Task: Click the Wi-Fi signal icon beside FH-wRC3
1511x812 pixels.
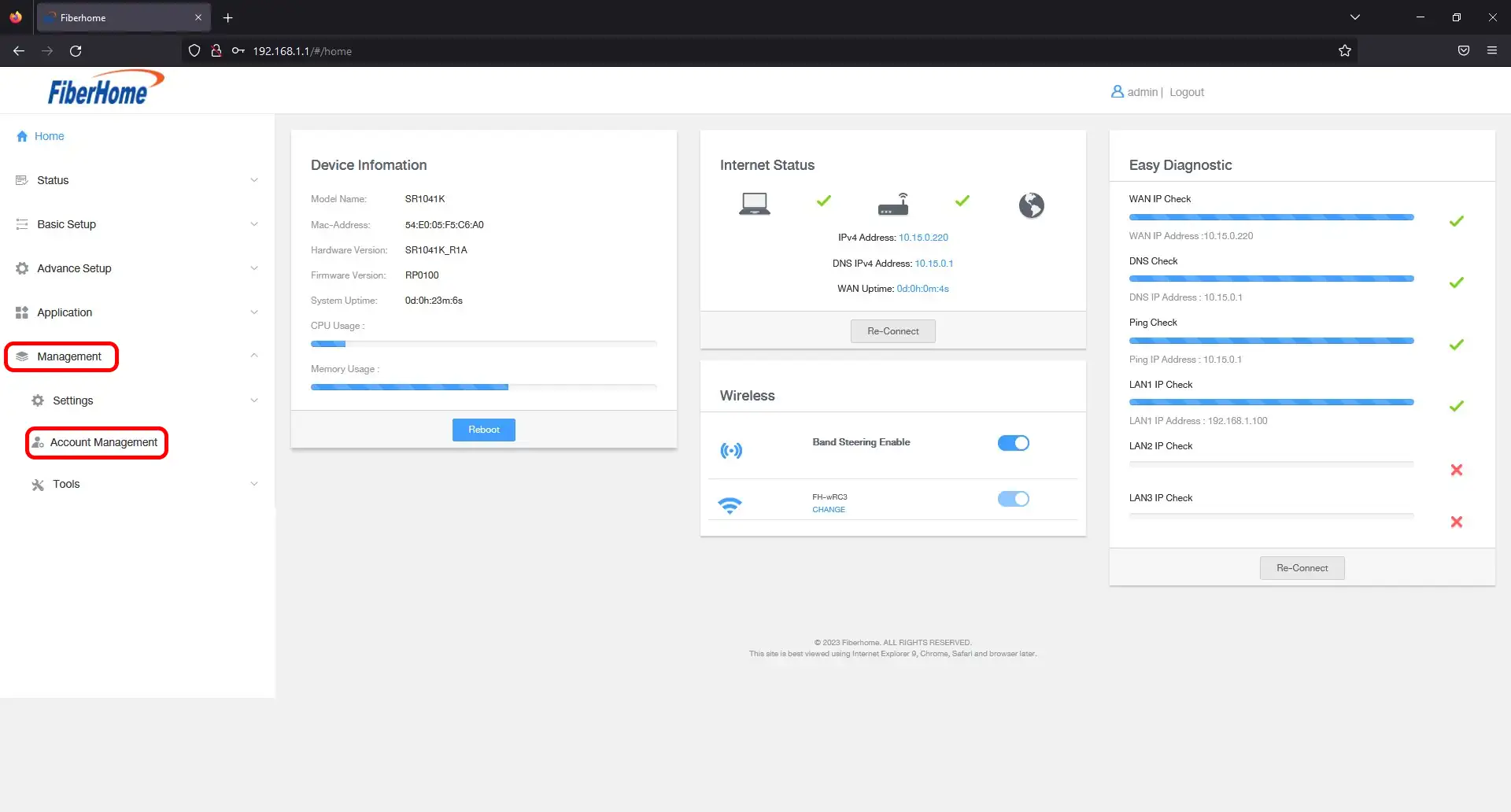Action: coord(730,505)
